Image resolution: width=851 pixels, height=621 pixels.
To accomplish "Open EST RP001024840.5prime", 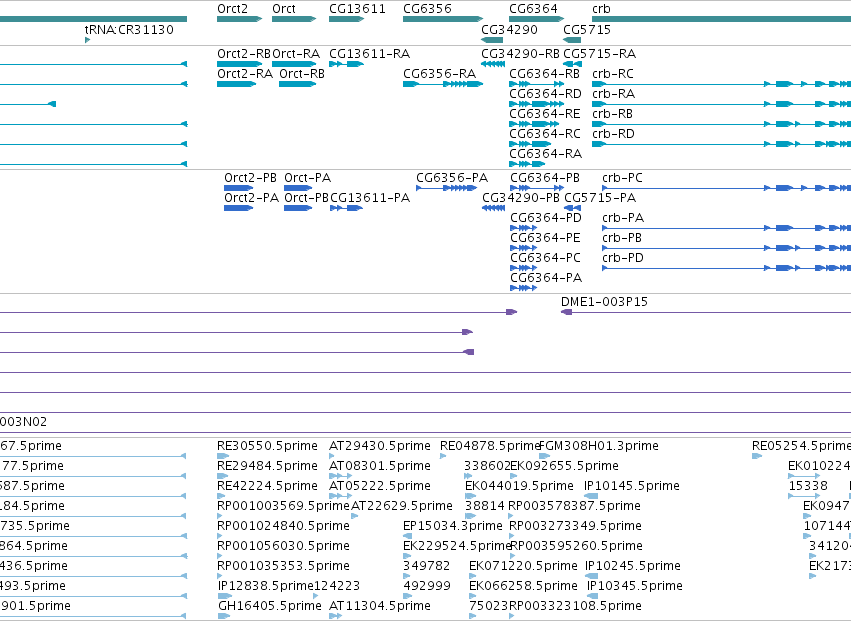I will [x=283, y=527].
